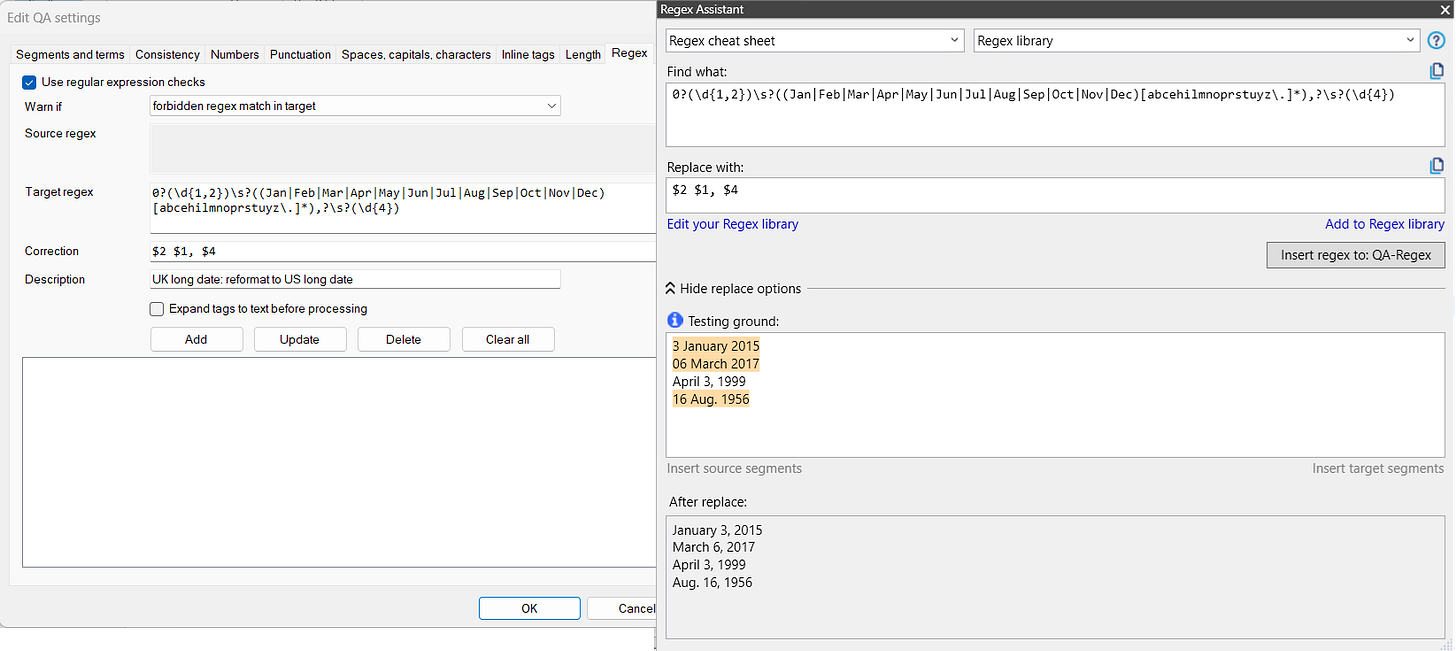Click 'January 3, 2015' in After replace
This screenshot has height=651, width=1456.
[x=717, y=530]
